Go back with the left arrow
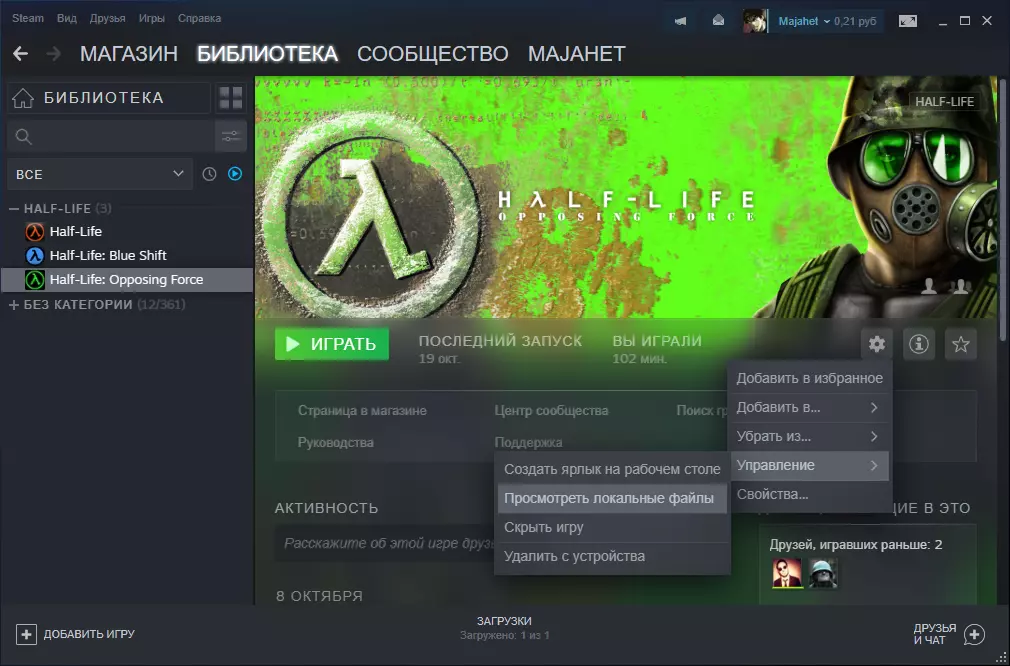This screenshot has height=666, width=1010. (x=21, y=53)
